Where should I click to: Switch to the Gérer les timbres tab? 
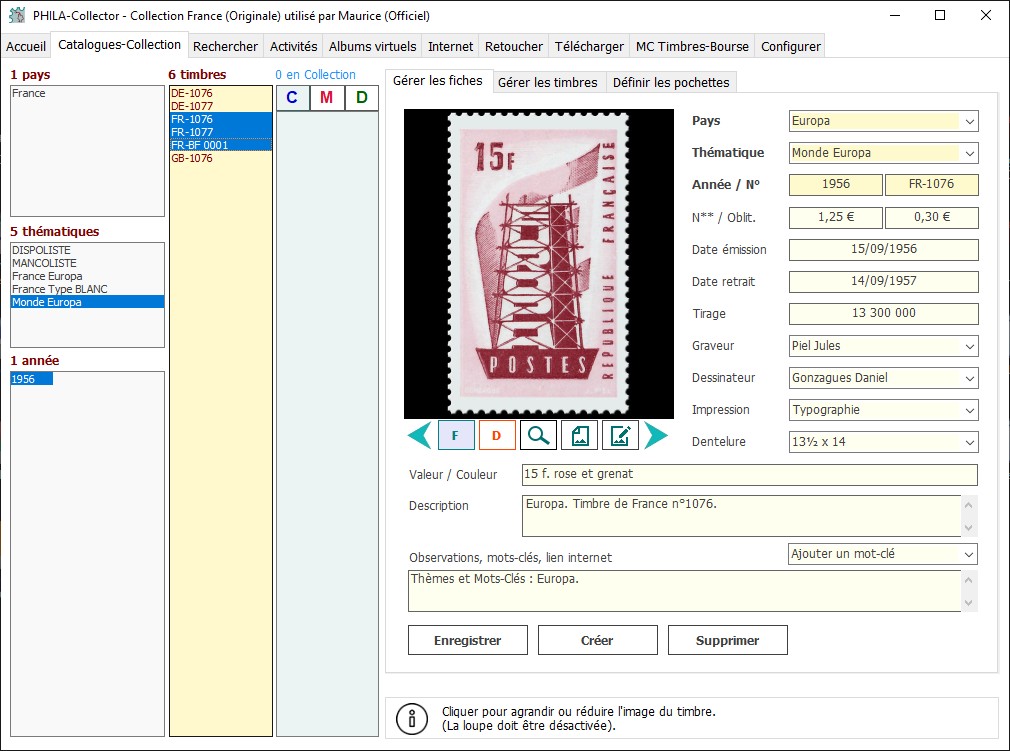548,82
